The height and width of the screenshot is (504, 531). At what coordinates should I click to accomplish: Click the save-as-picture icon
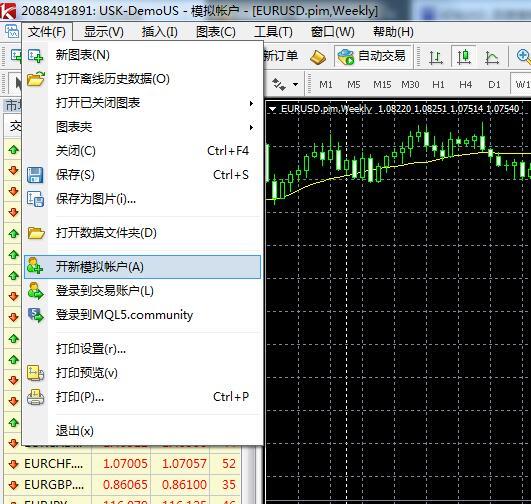click(x=36, y=199)
